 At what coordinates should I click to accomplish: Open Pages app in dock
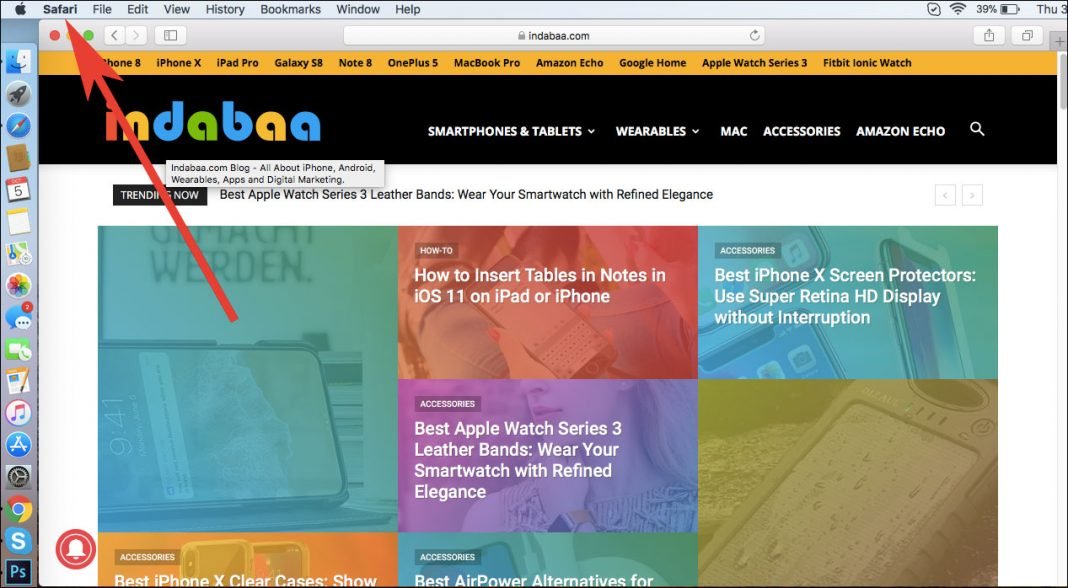click(x=18, y=381)
